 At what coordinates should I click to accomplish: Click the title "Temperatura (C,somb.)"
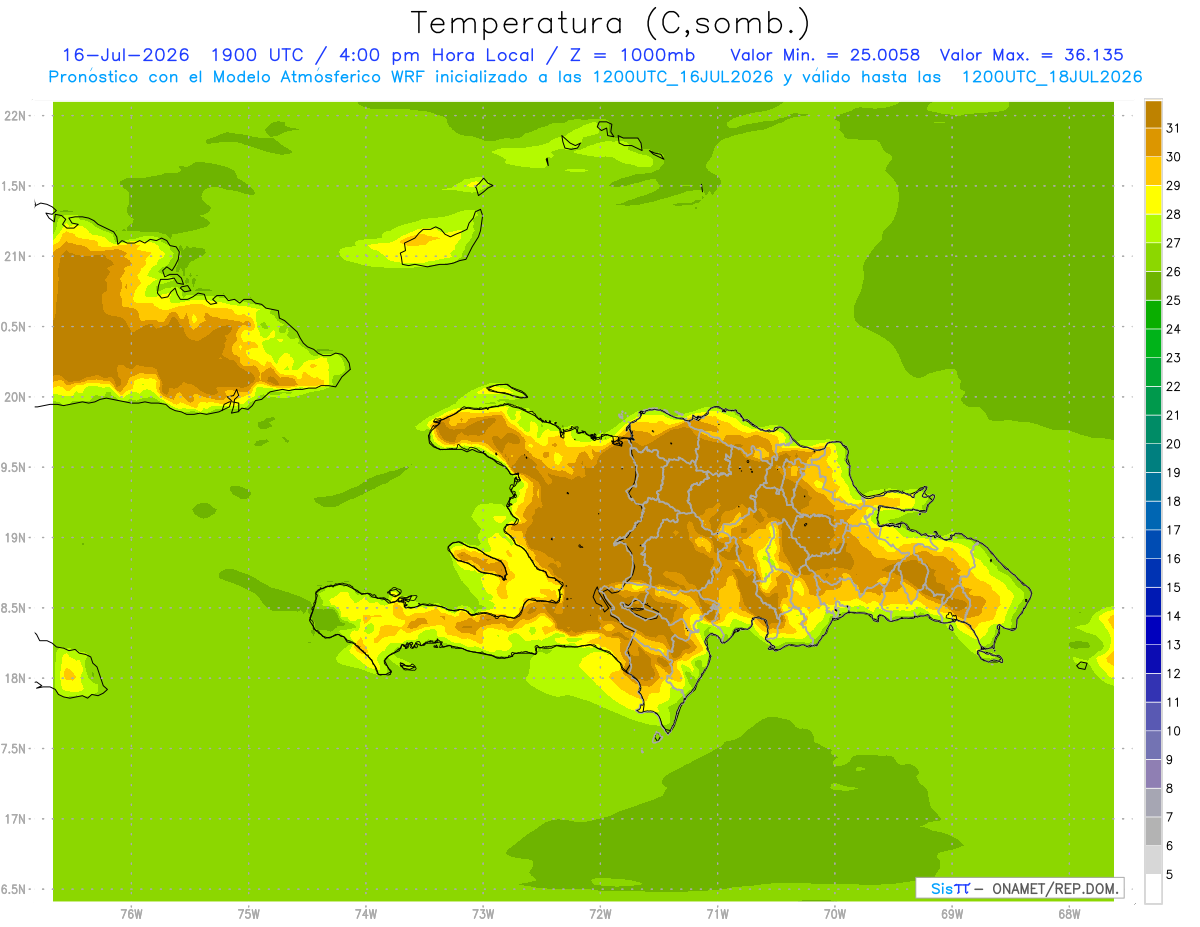click(611, 24)
